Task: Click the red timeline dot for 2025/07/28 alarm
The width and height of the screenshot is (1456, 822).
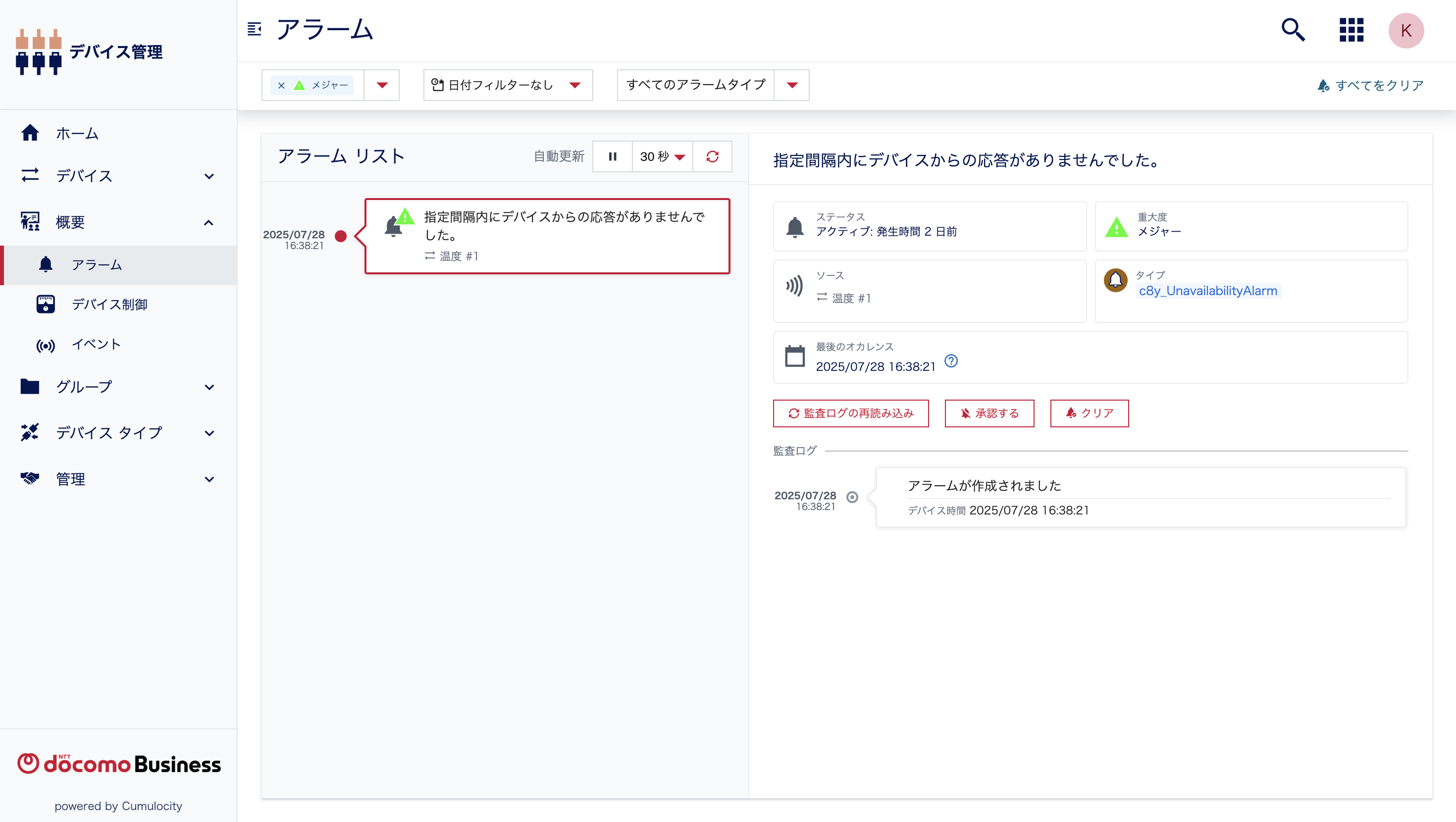Action: click(341, 236)
